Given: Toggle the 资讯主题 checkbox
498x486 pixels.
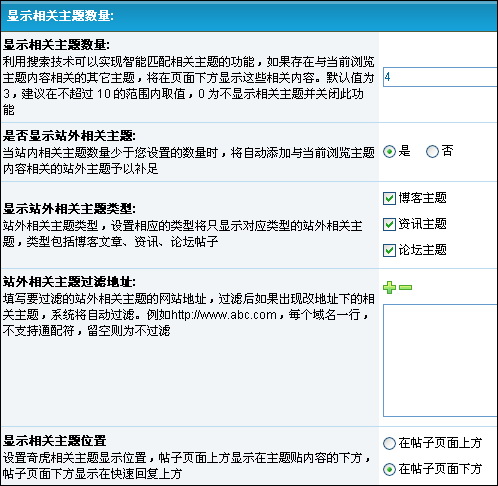Looking at the screenshot, I should [389, 224].
